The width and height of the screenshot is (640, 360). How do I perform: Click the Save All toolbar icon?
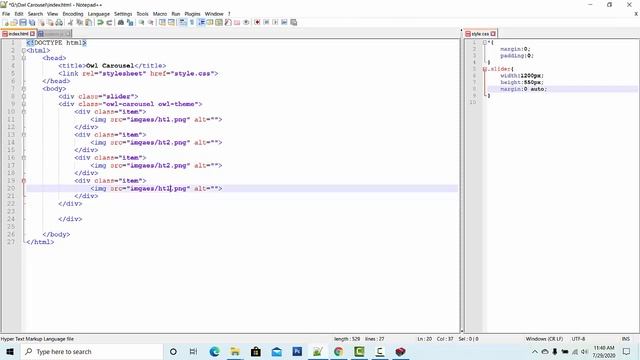click(32, 22)
